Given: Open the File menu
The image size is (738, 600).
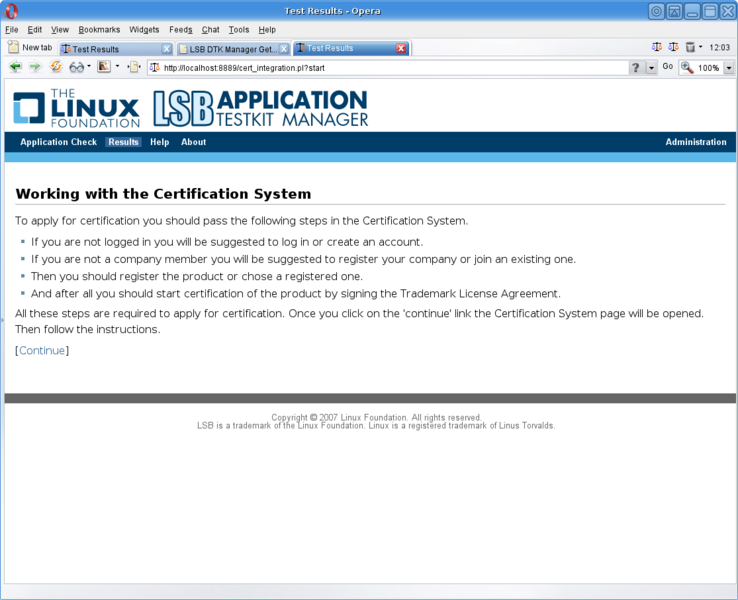Looking at the screenshot, I should 12,30.
